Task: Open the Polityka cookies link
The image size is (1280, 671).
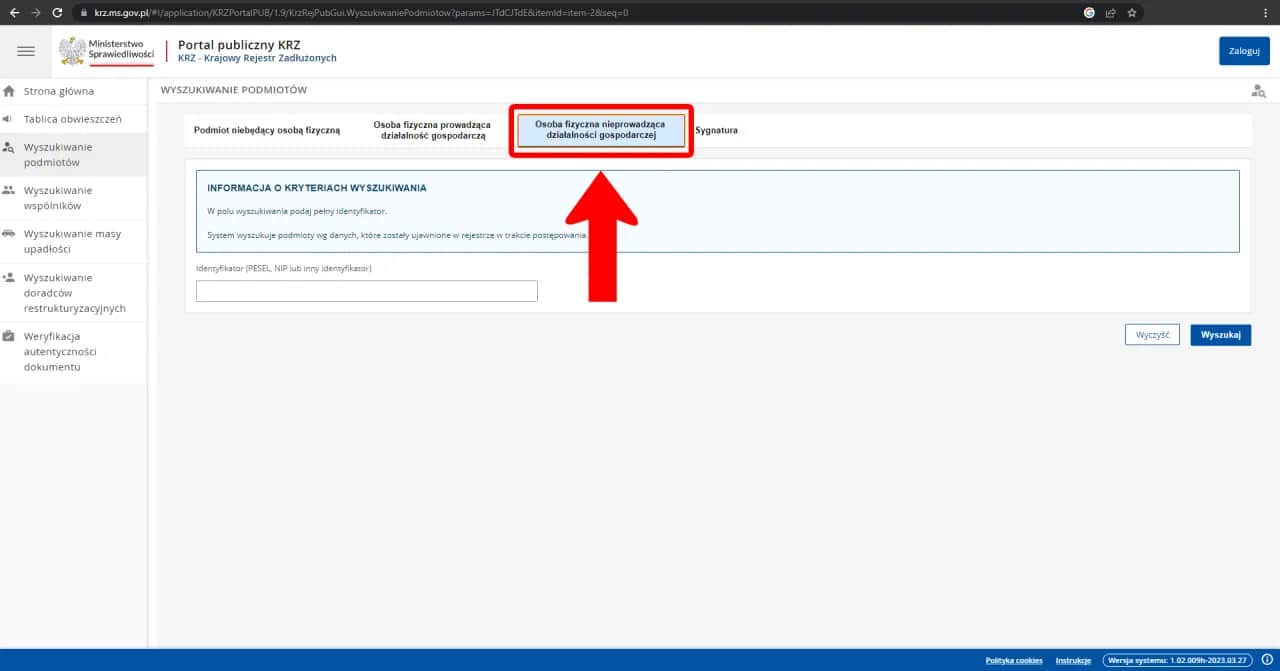Action: tap(1014, 660)
